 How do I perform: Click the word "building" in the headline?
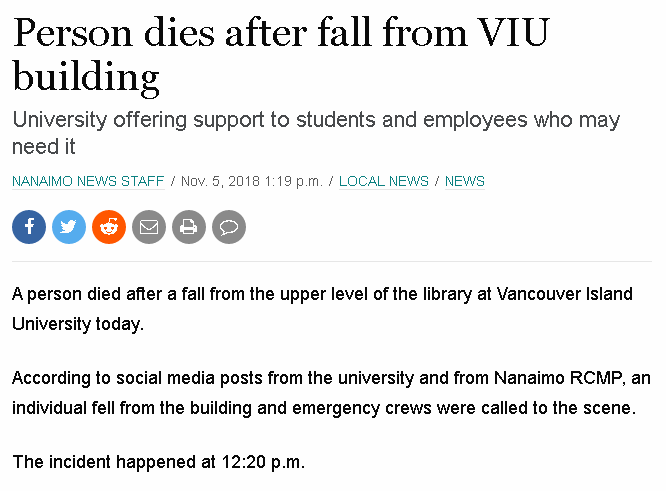(x=86, y=77)
